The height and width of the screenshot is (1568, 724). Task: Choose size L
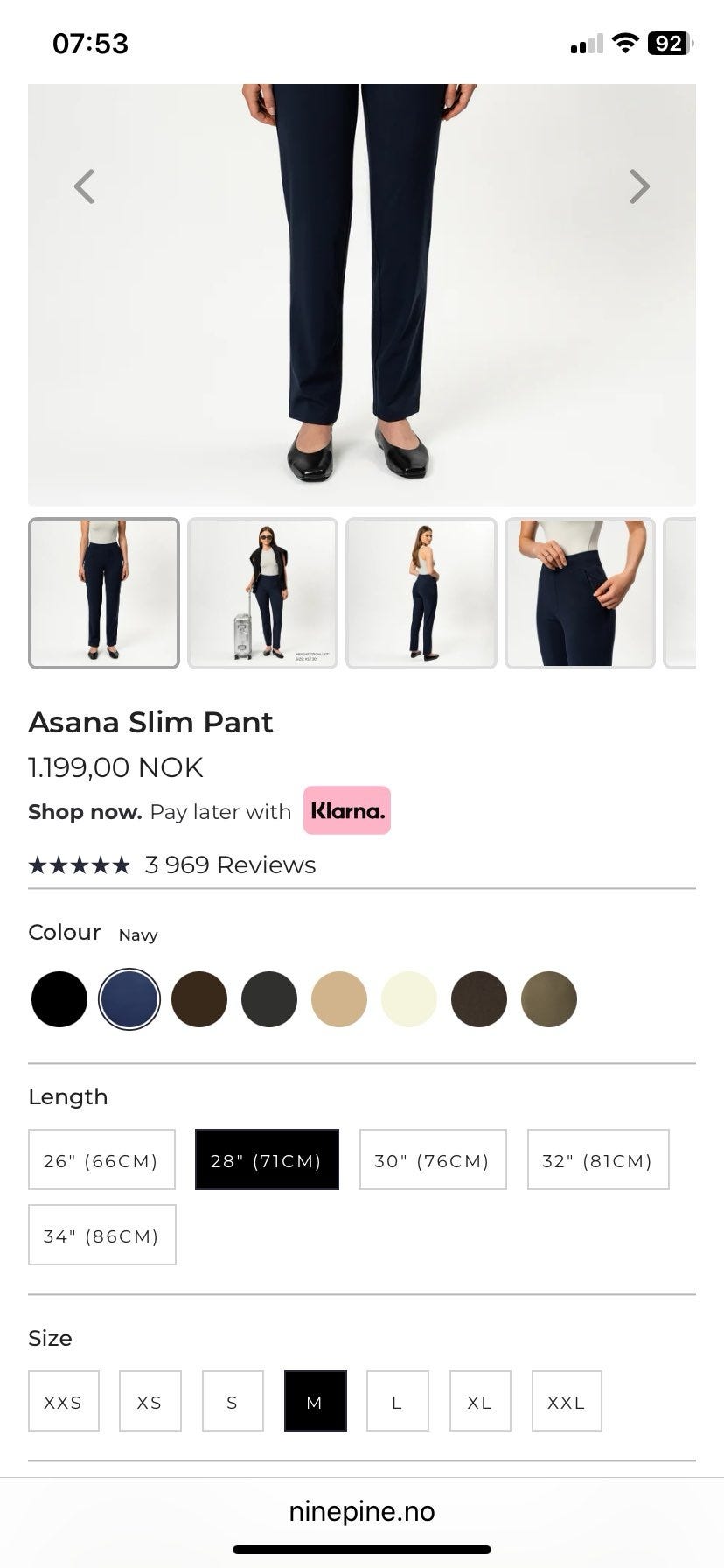point(397,1402)
